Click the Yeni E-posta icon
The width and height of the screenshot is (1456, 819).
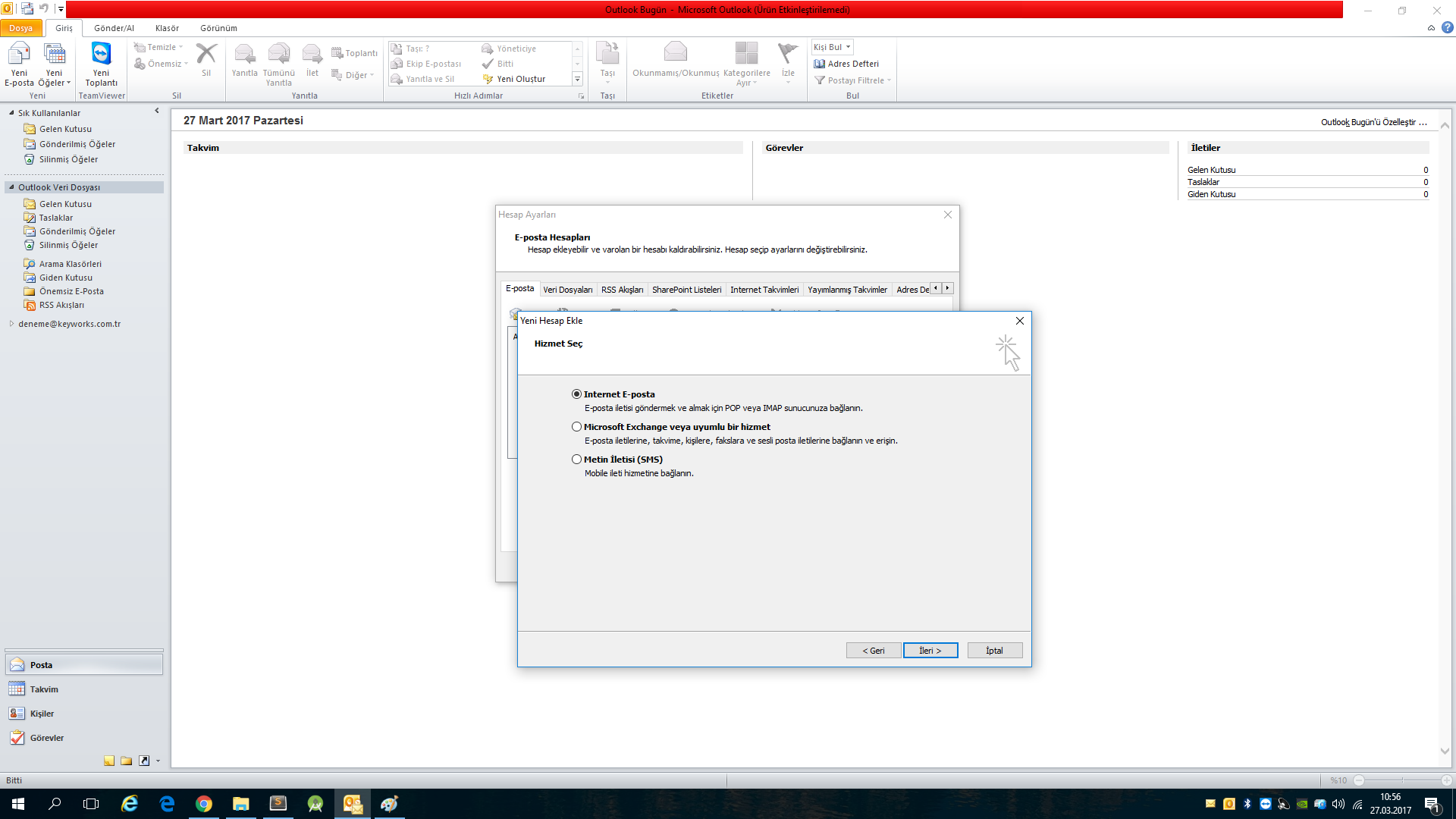click(19, 64)
